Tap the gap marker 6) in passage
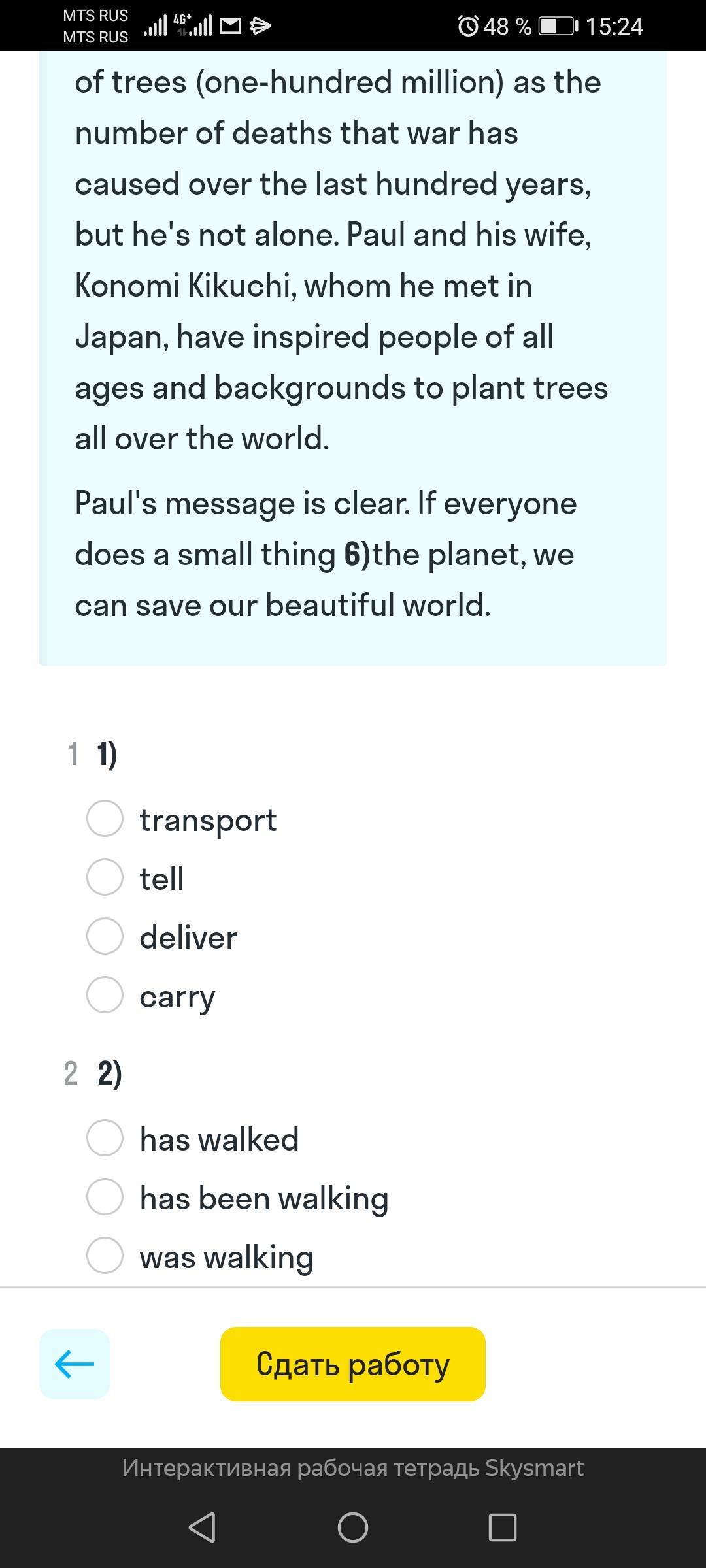Screen dimensions: 706x1568 pos(358,555)
